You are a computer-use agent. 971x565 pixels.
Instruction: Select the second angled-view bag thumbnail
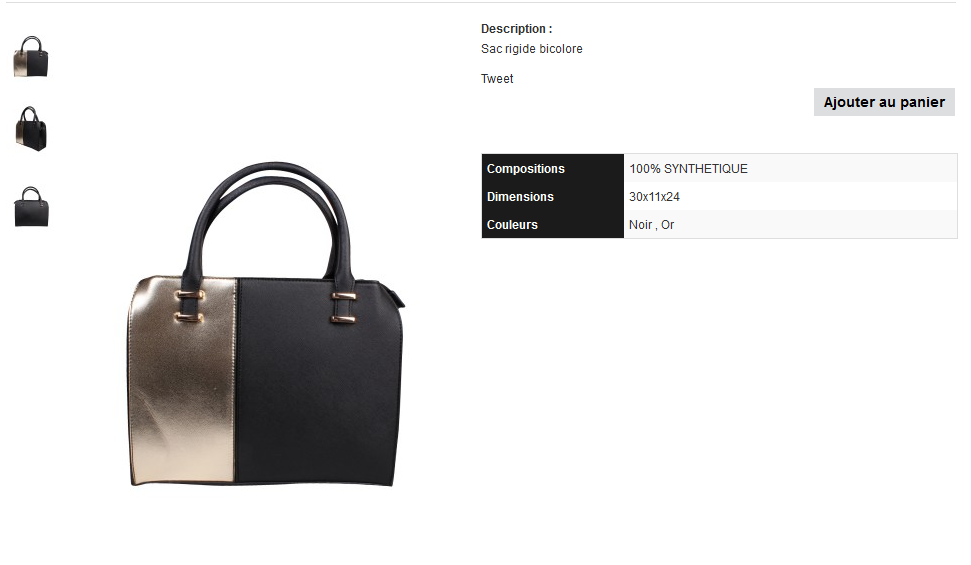tap(31, 129)
